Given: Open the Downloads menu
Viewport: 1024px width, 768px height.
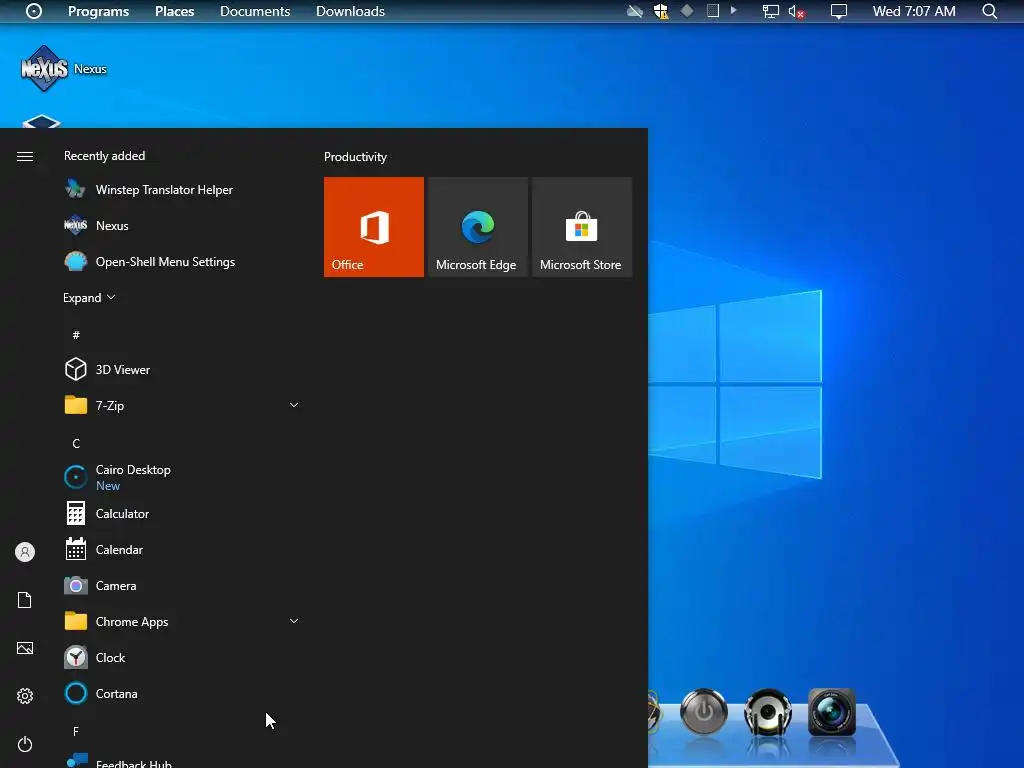Looking at the screenshot, I should click(350, 11).
